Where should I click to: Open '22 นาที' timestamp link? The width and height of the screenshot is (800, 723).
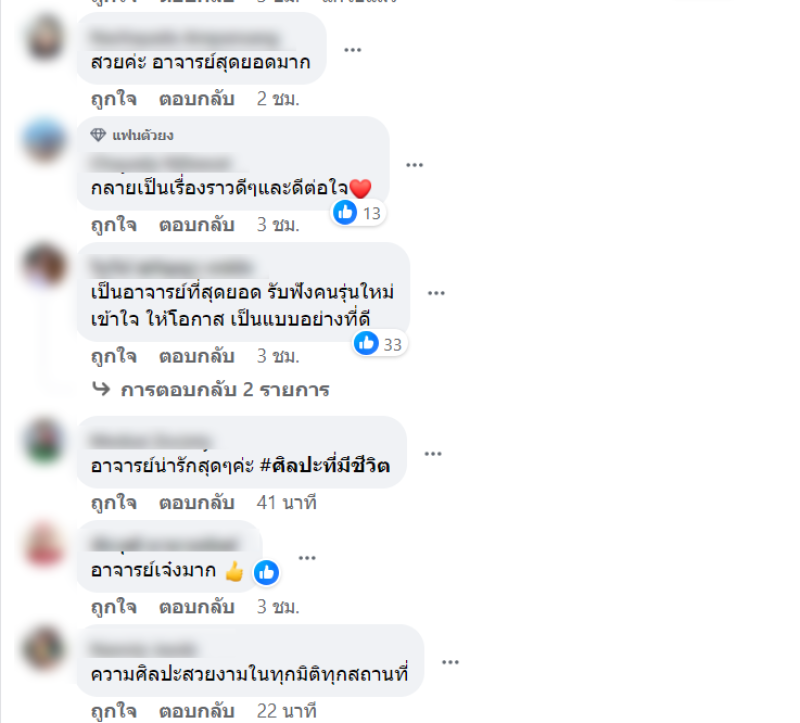(x=286, y=711)
